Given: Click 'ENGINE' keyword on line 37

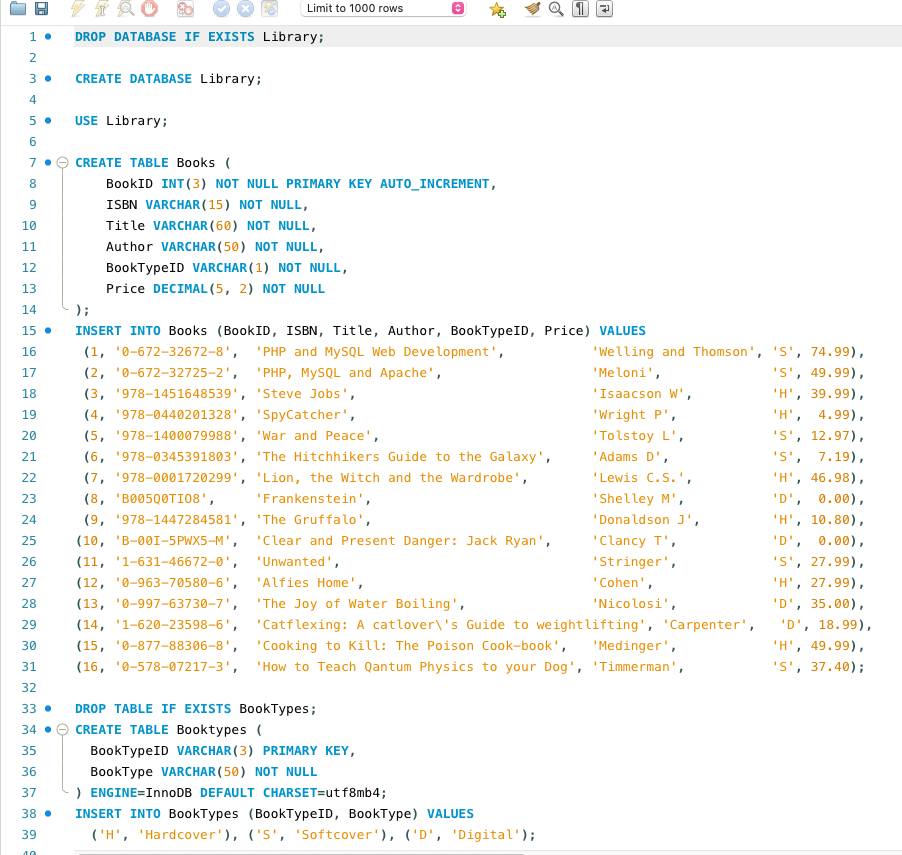Looking at the screenshot, I should [113, 793].
